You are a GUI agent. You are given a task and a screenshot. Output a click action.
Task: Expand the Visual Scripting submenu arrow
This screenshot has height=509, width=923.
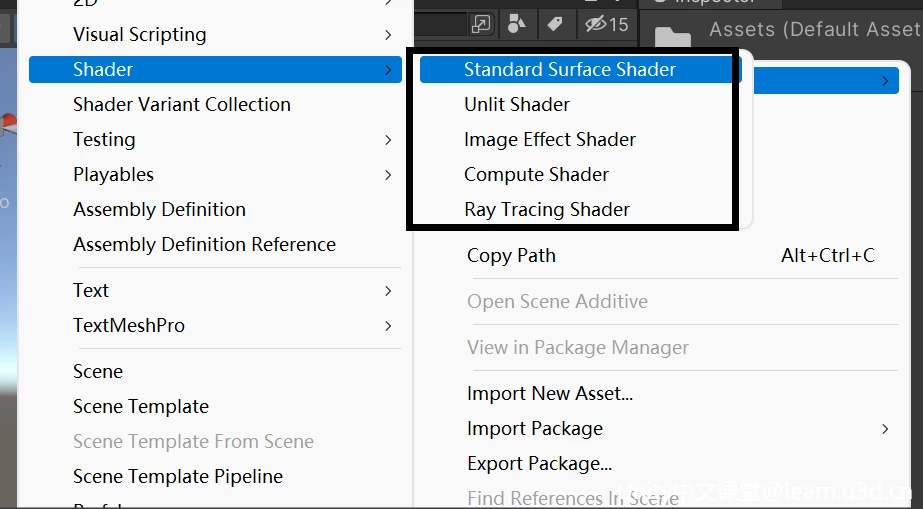(x=388, y=35)
